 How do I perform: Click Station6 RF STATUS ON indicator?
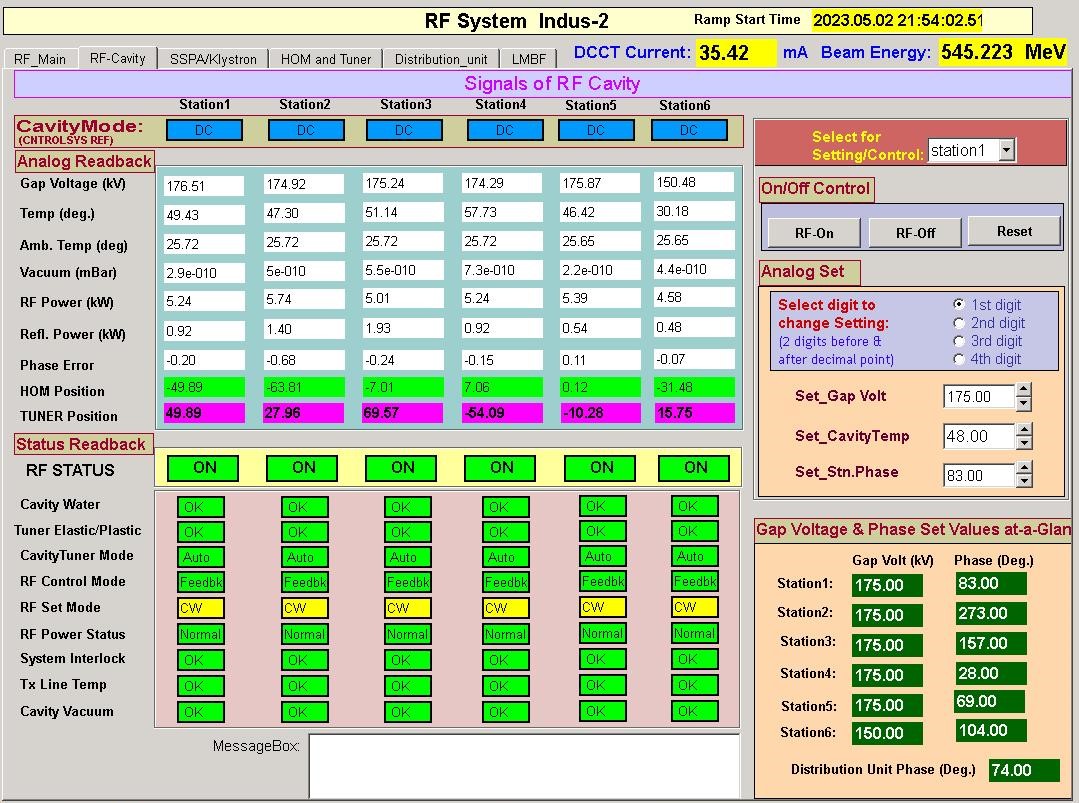pos(695,468)
